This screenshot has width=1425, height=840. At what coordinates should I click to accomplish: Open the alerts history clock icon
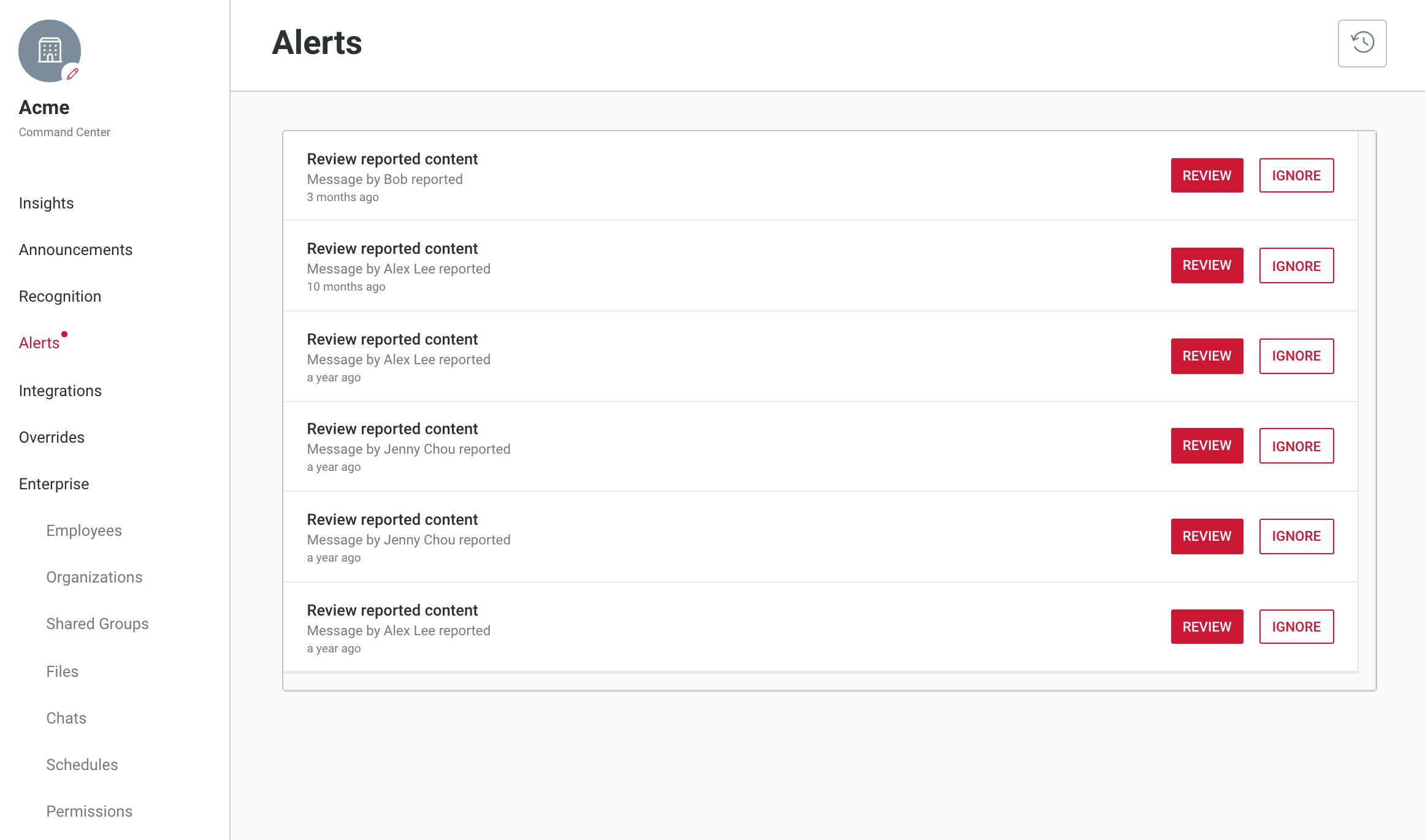[x=1362, y=43]
